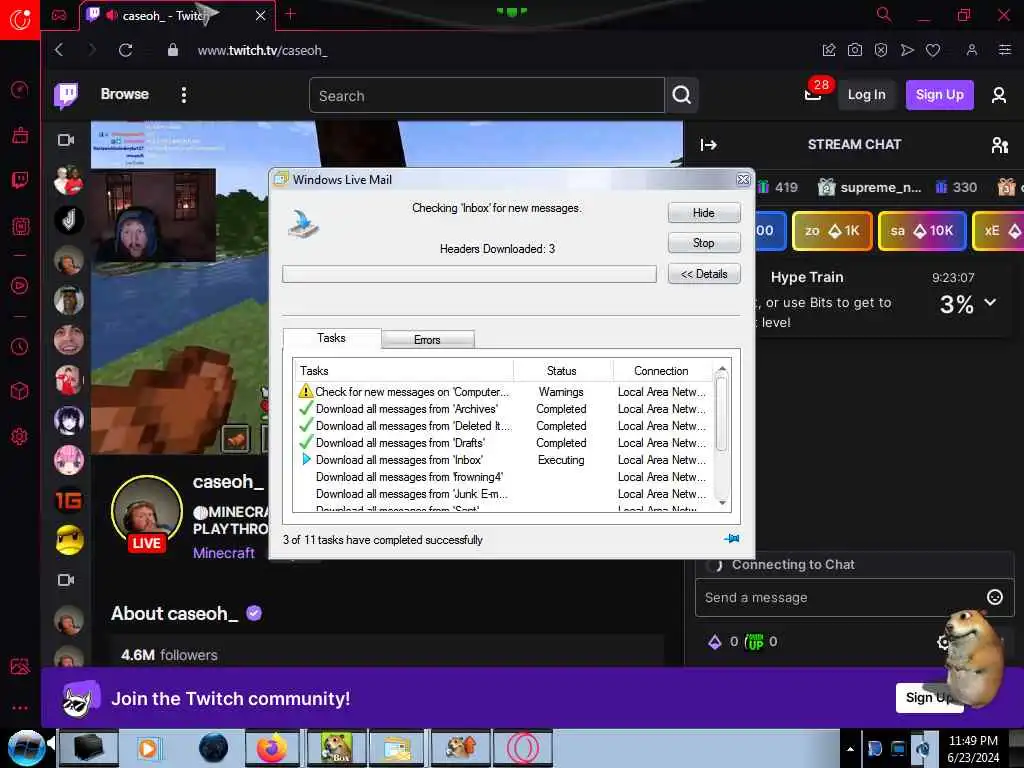Click the taskbar clock showing 11:49 PM
The height and width of the screenshot is (768, 1024).
tap(973, 748)
